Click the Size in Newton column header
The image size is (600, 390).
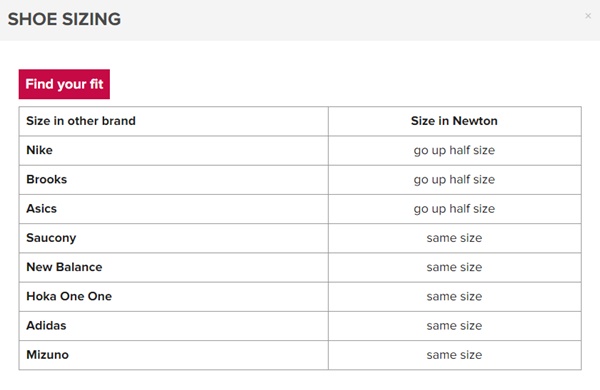pyautogui.click(x=454, y=121)
